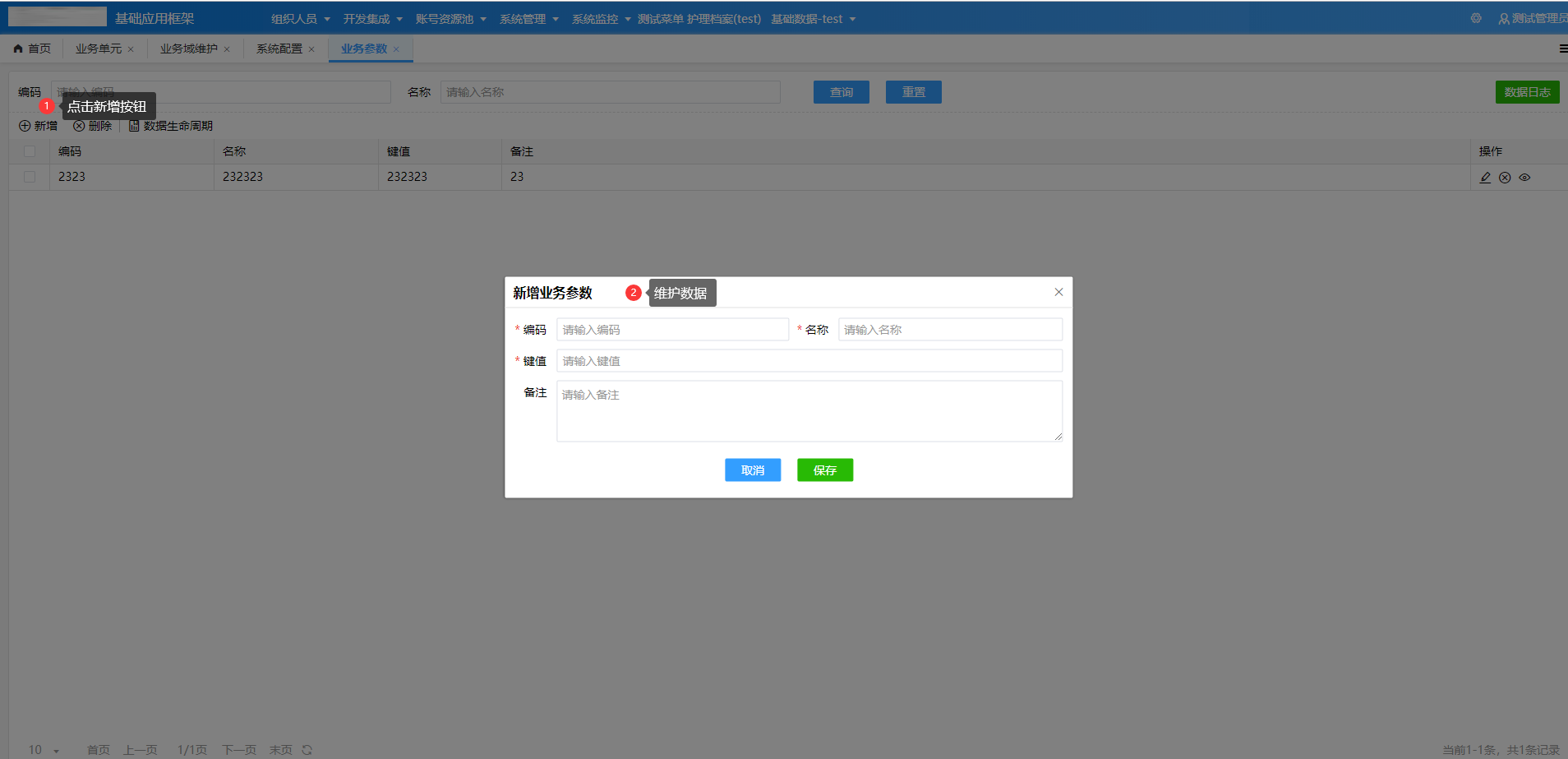
Task: Click the edit pencil icon in row 2323
Action: pos(1485,178)
